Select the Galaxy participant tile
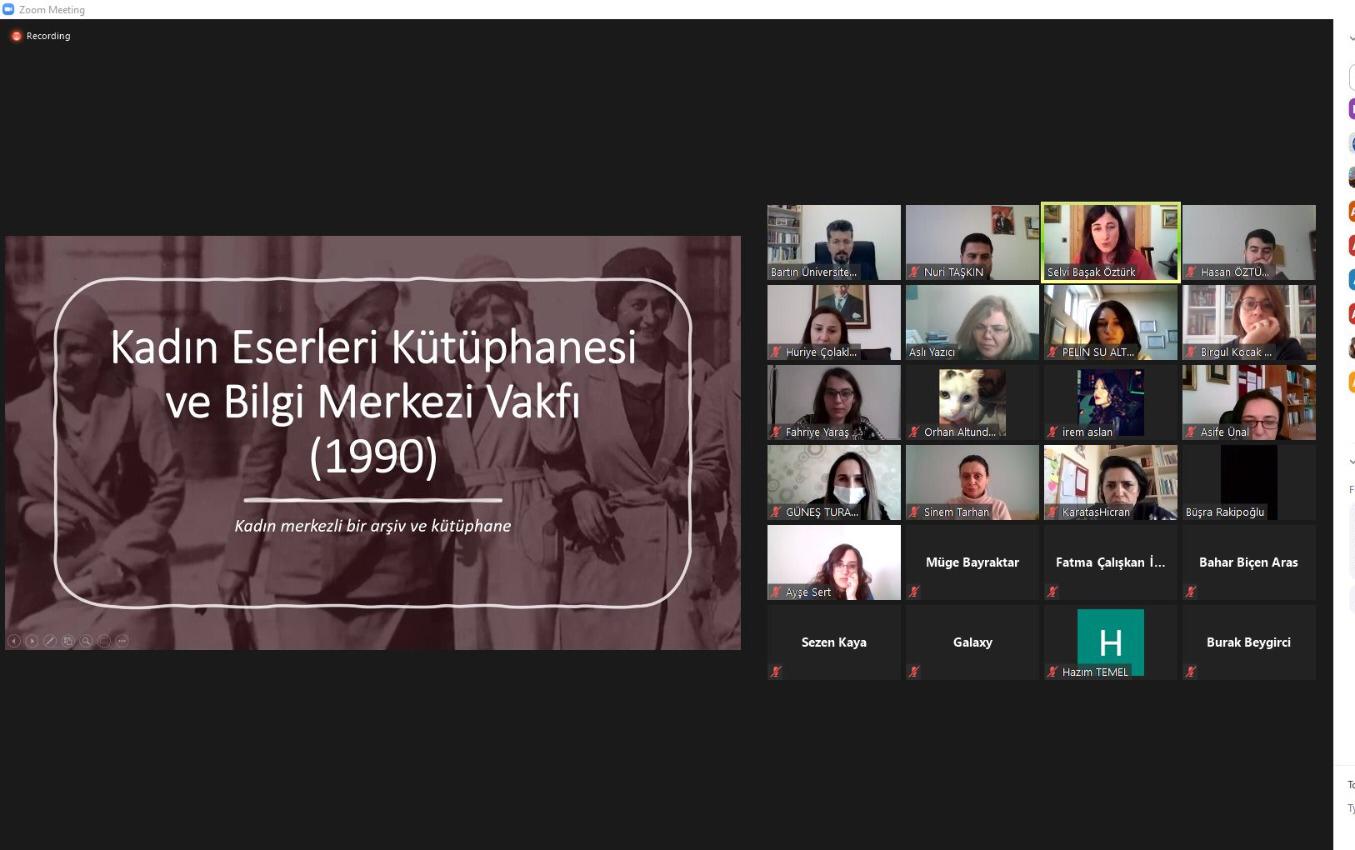Viewport: 1355px width, 850px height. [x=972, y=642]
